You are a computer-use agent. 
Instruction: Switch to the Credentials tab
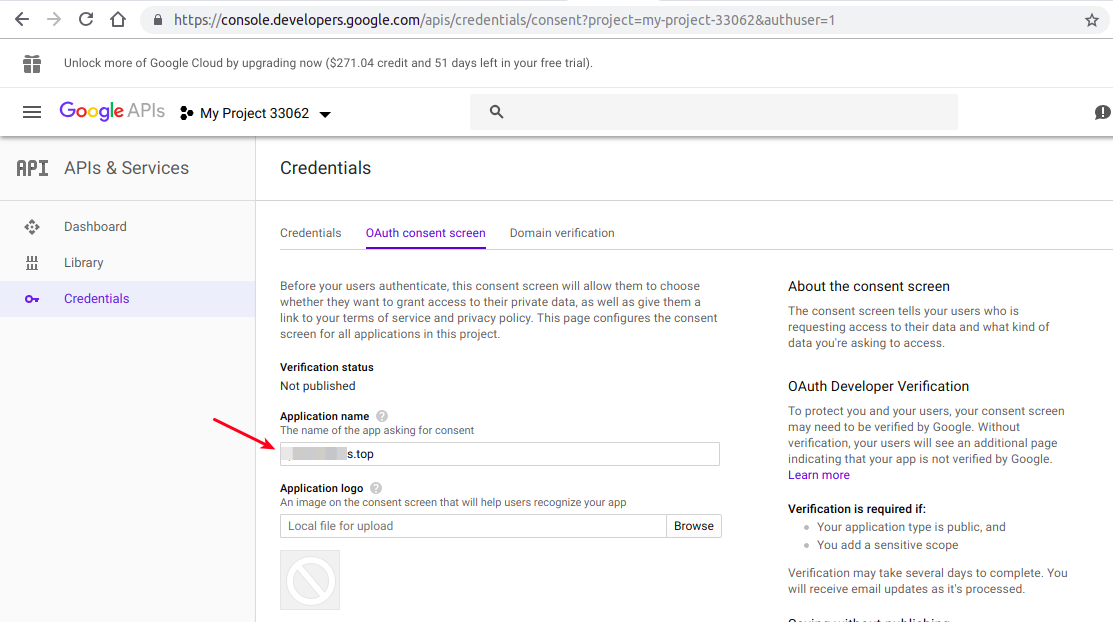[310, 233]
